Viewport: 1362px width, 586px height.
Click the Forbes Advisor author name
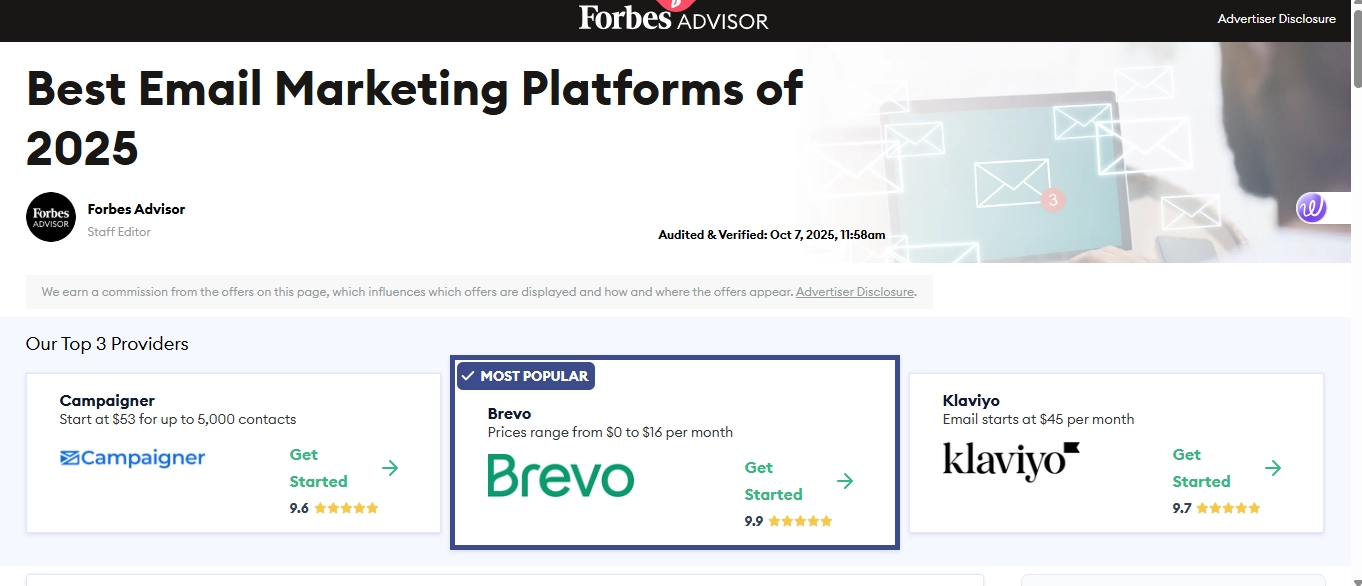[x=136, y=209]
